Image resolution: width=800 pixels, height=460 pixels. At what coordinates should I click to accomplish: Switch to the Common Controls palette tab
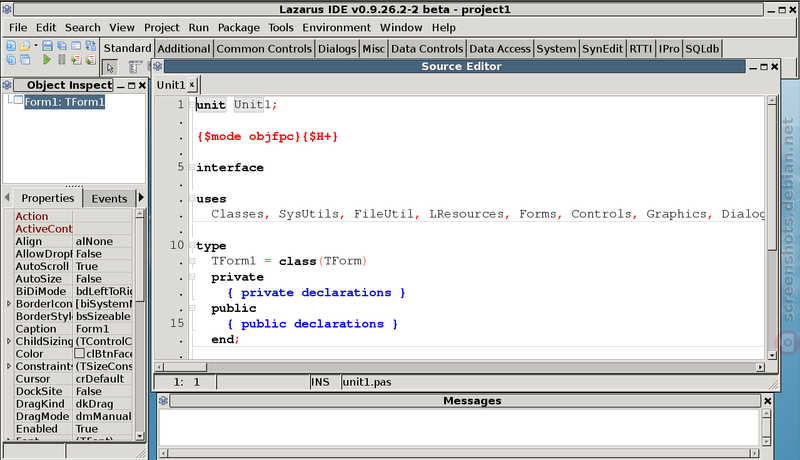pos(264,49)
